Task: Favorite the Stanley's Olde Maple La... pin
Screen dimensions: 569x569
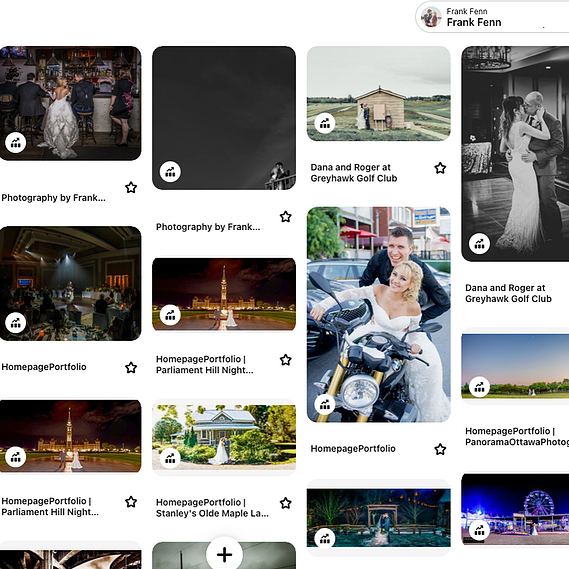Action: [286, 503]
